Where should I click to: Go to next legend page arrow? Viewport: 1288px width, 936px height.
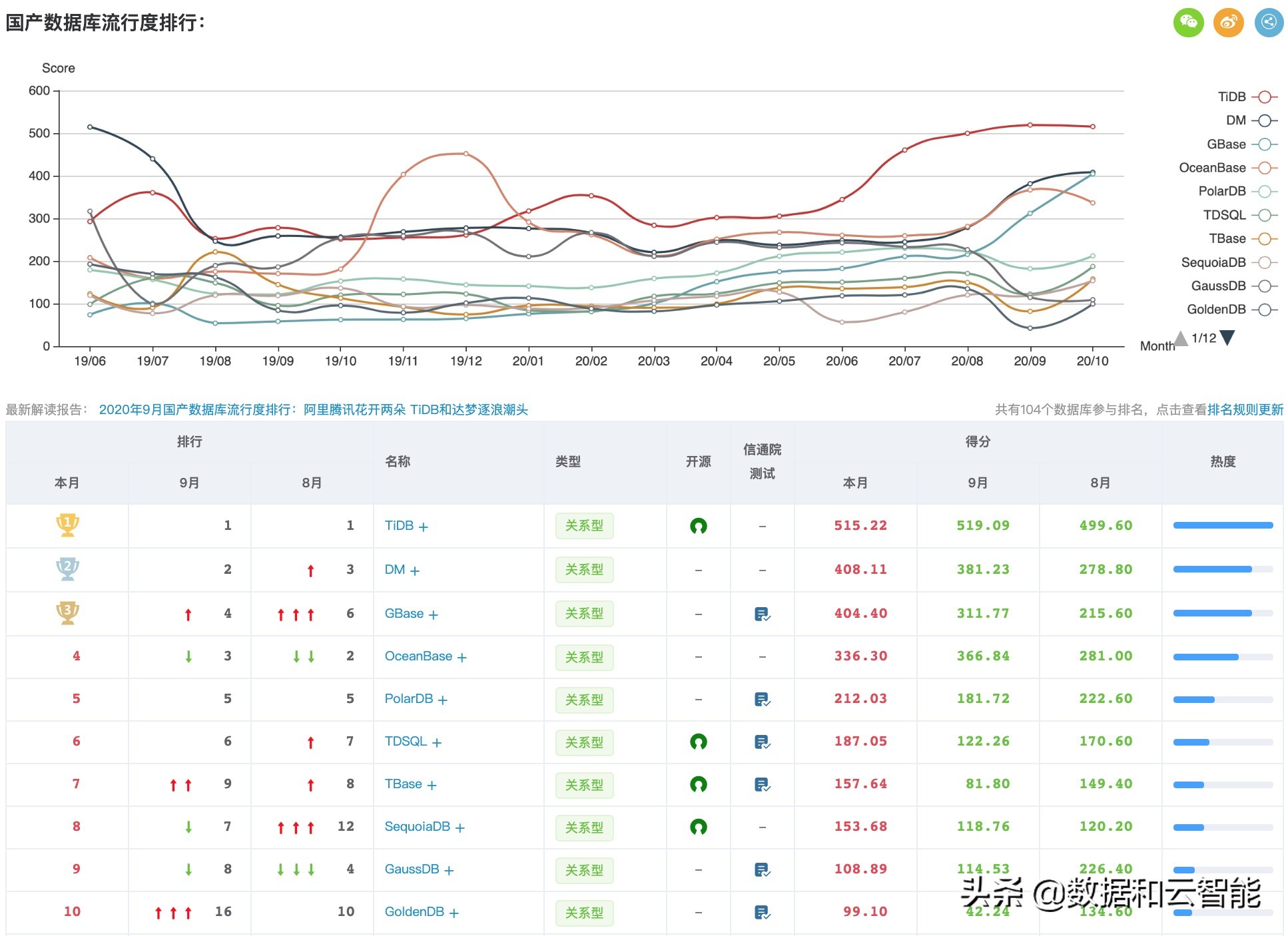[1227, 338]
